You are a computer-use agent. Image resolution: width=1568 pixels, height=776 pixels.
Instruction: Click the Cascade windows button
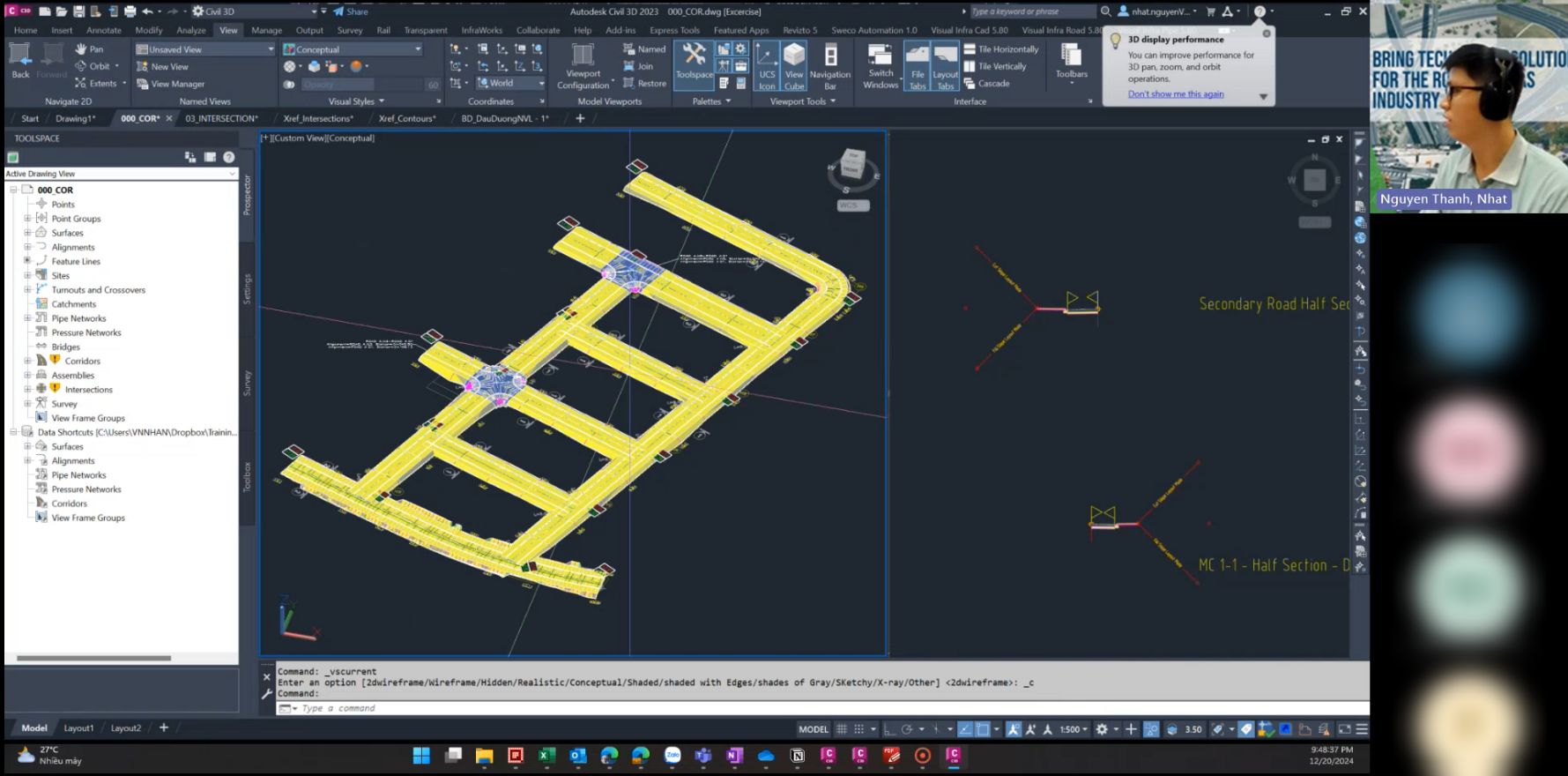click(x=987, y=84)
